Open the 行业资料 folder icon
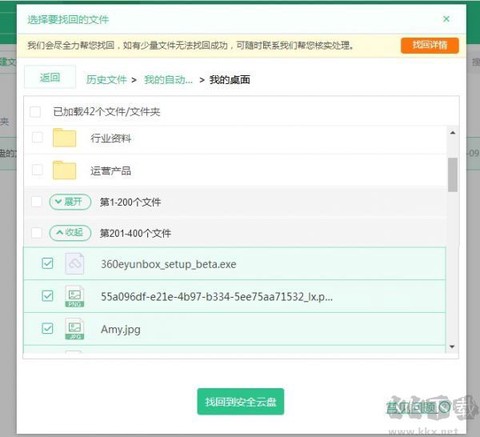480x437 pixels. coord(64,137)
